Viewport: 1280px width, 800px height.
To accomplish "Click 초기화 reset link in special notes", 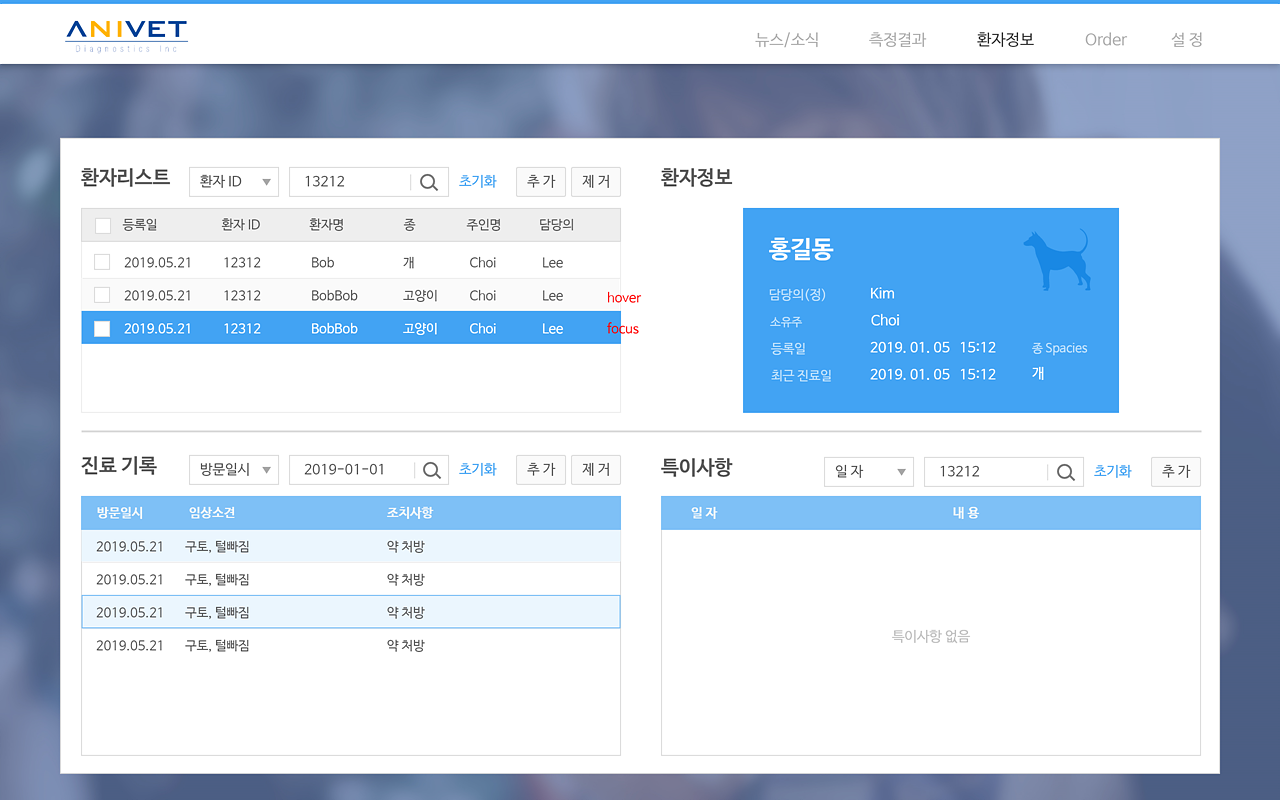I will click(x=1112, y=471).
